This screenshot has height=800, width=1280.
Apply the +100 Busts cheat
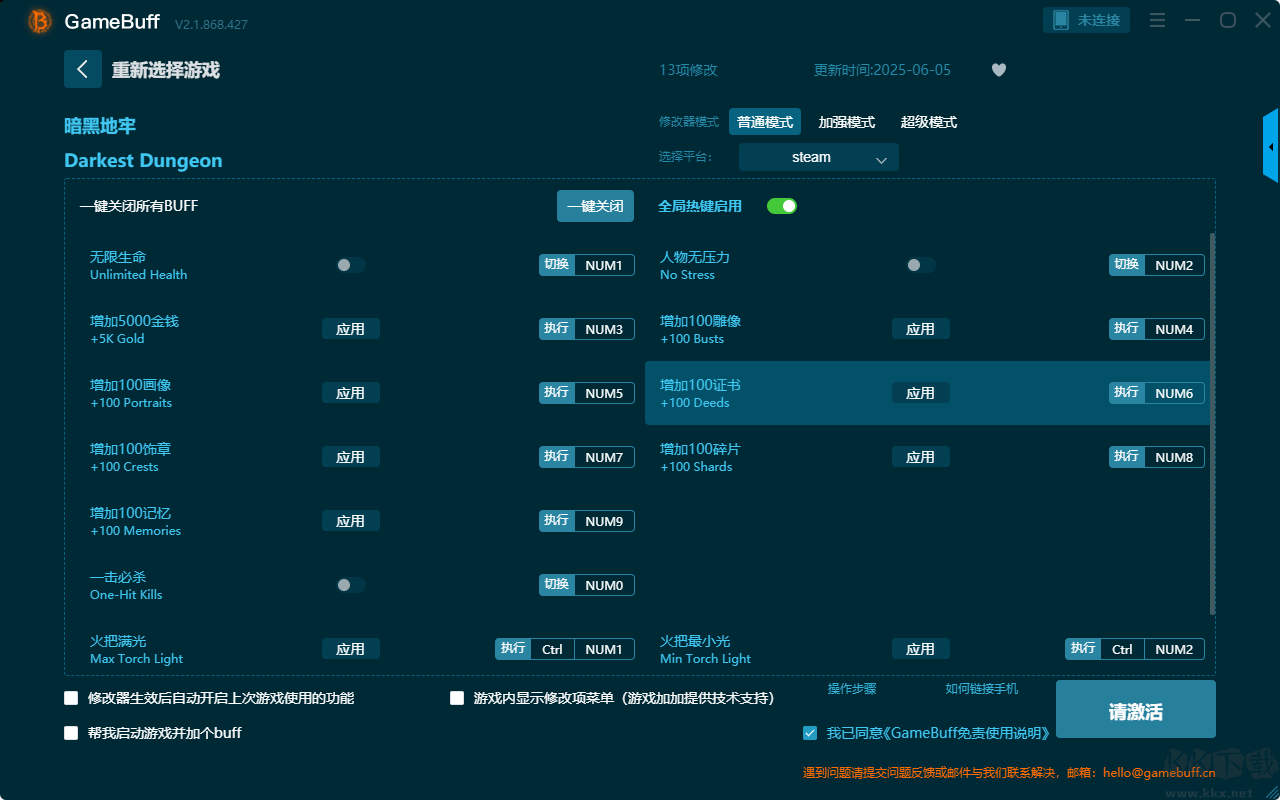[921, 329]
